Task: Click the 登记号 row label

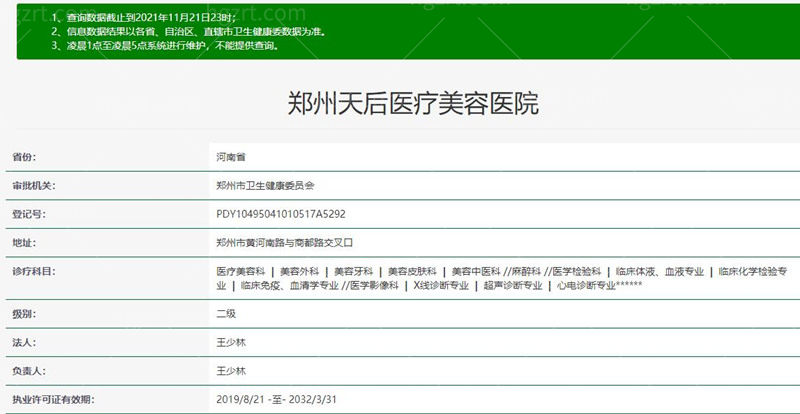Action: (29, 214)
